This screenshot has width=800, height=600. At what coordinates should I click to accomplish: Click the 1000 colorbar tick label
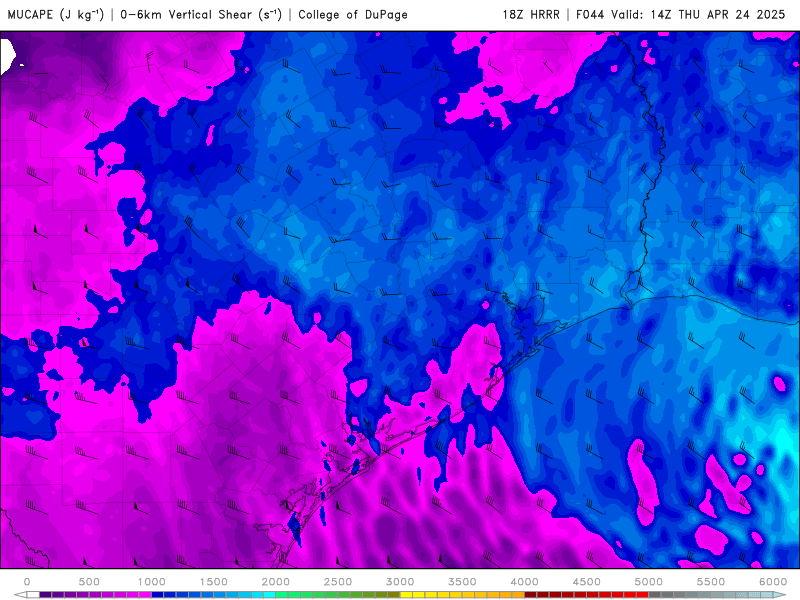pyautogui.click(x=152, y=582)
